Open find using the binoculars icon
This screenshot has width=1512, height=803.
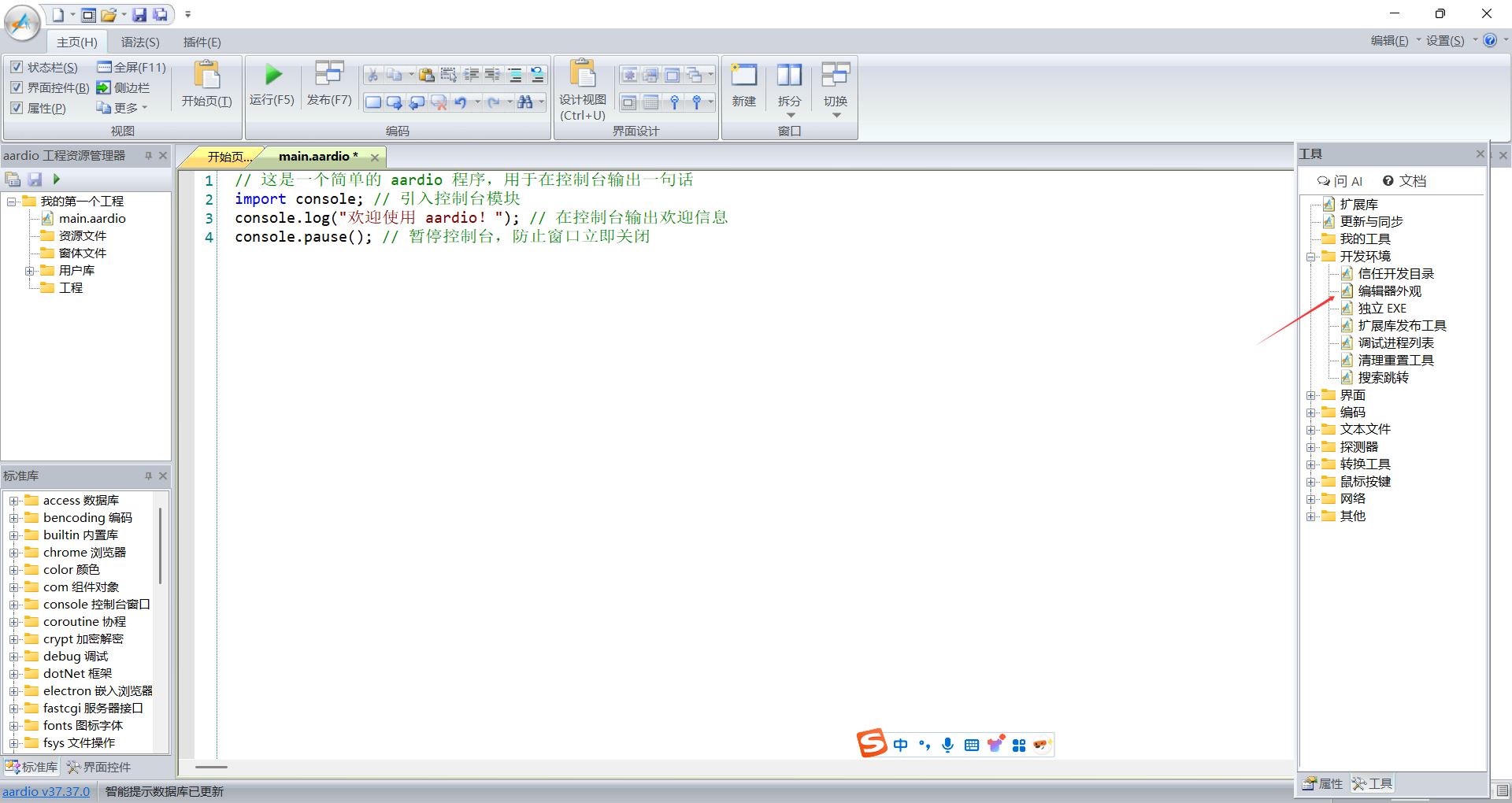(x=525, y=102)
